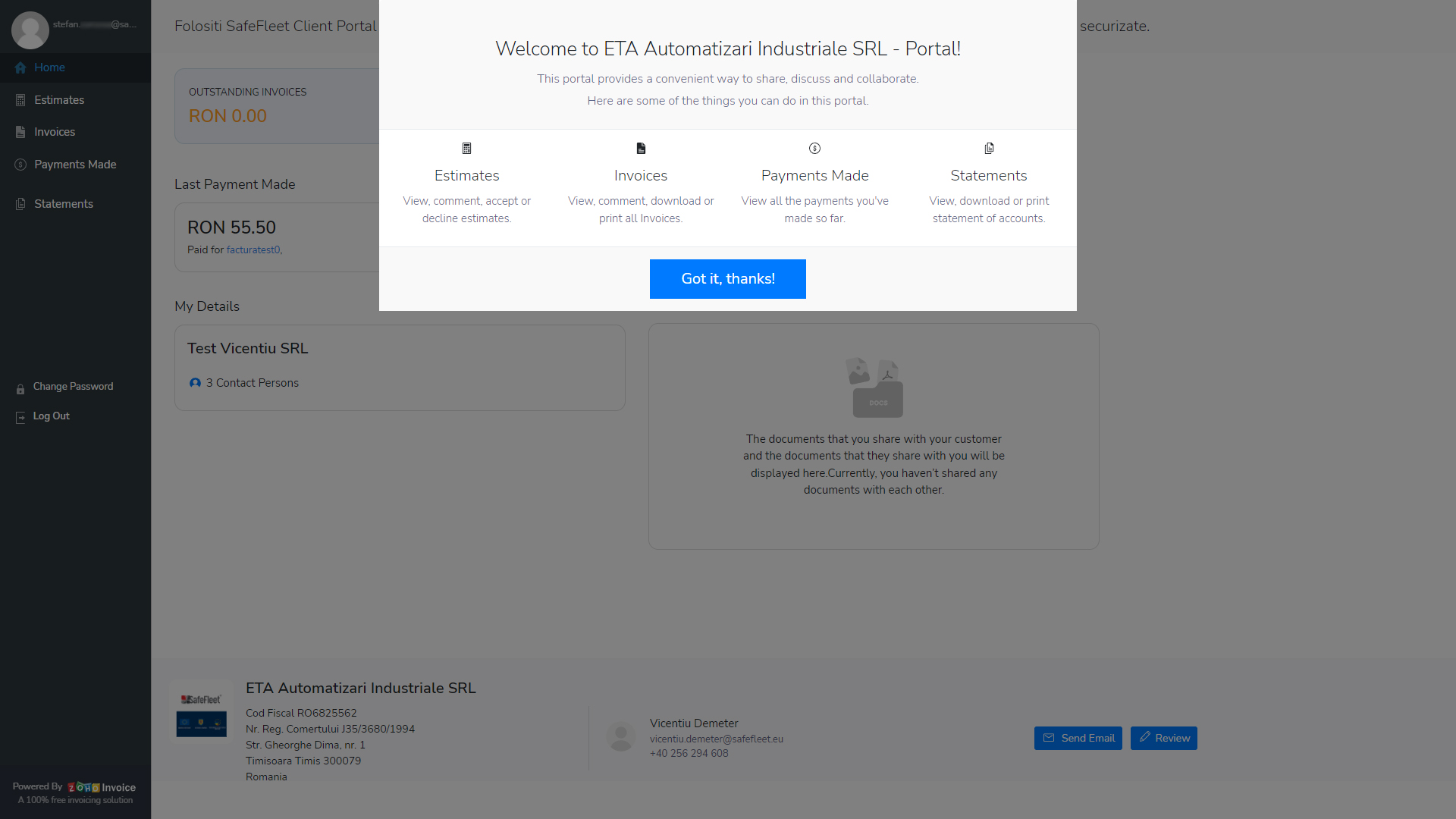Image resolution: width=1456 pixels, height=819 pixels.
Task: Click the Got it, thanks! button
Action: pyautogui.click(x=727, y=278)
